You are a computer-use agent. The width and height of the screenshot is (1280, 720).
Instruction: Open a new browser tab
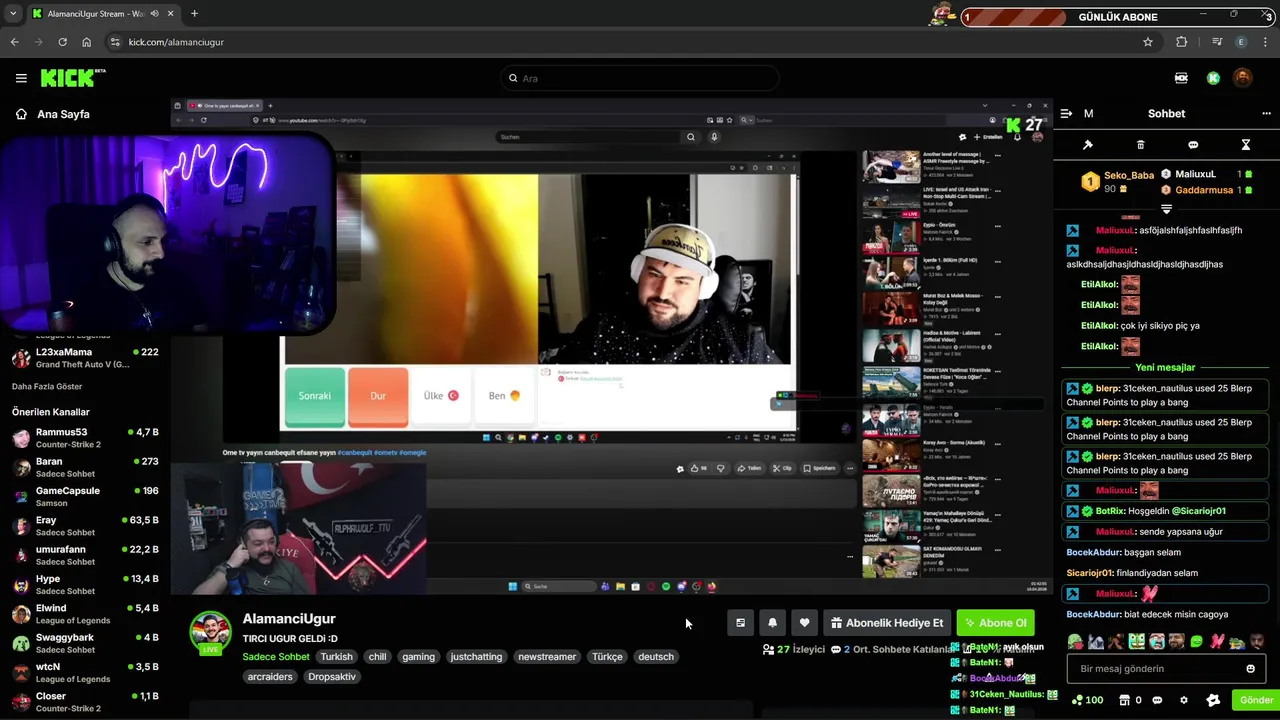(194, 14)
